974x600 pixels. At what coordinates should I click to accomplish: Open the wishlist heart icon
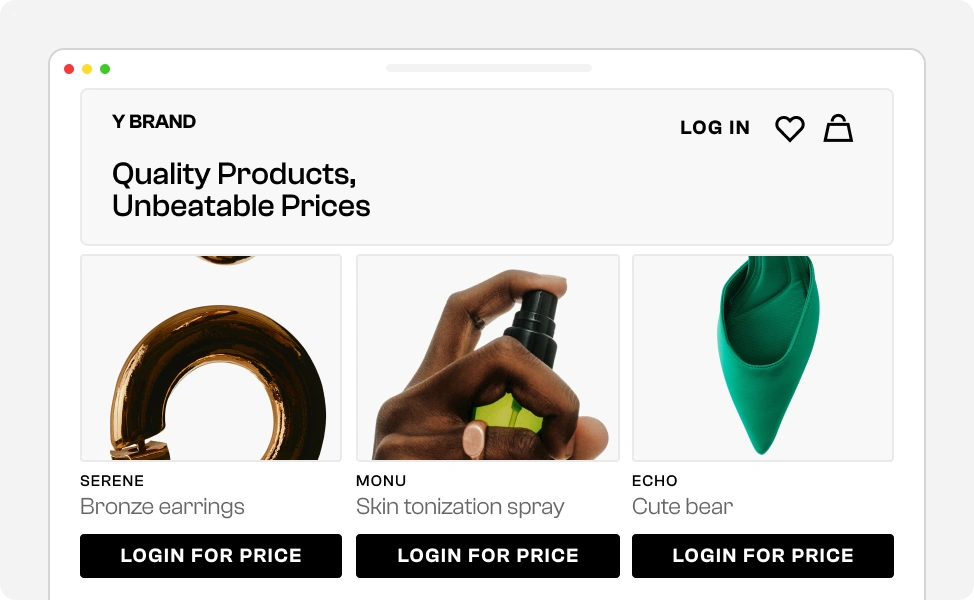789,128
